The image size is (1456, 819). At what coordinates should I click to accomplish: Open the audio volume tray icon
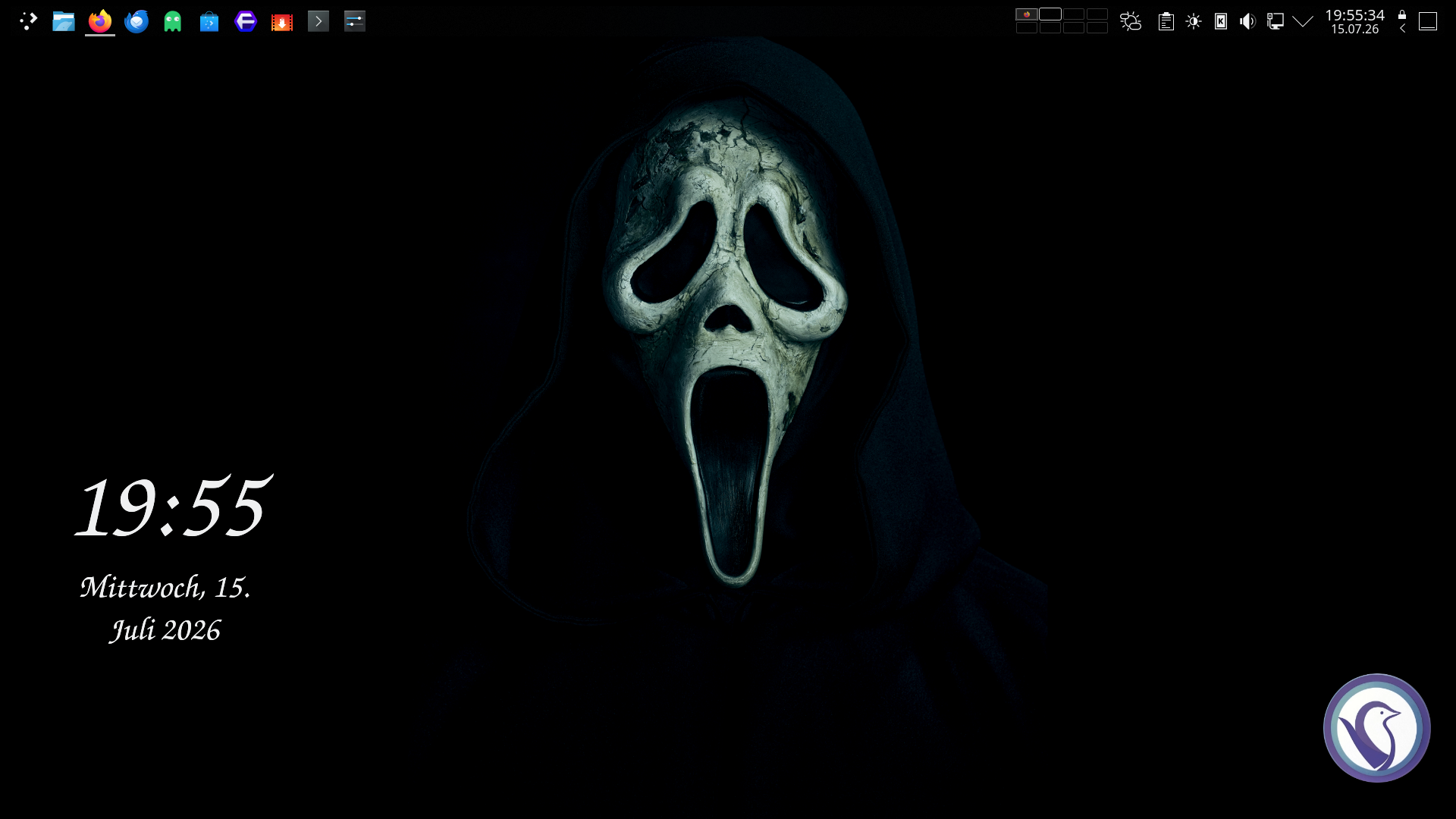coord(1248,21)
